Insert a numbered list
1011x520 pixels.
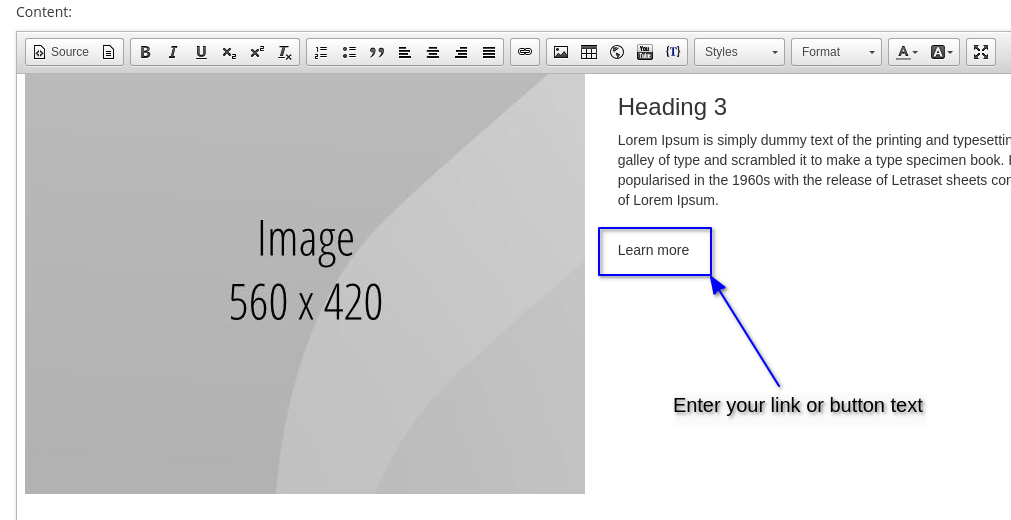[321, 52]
